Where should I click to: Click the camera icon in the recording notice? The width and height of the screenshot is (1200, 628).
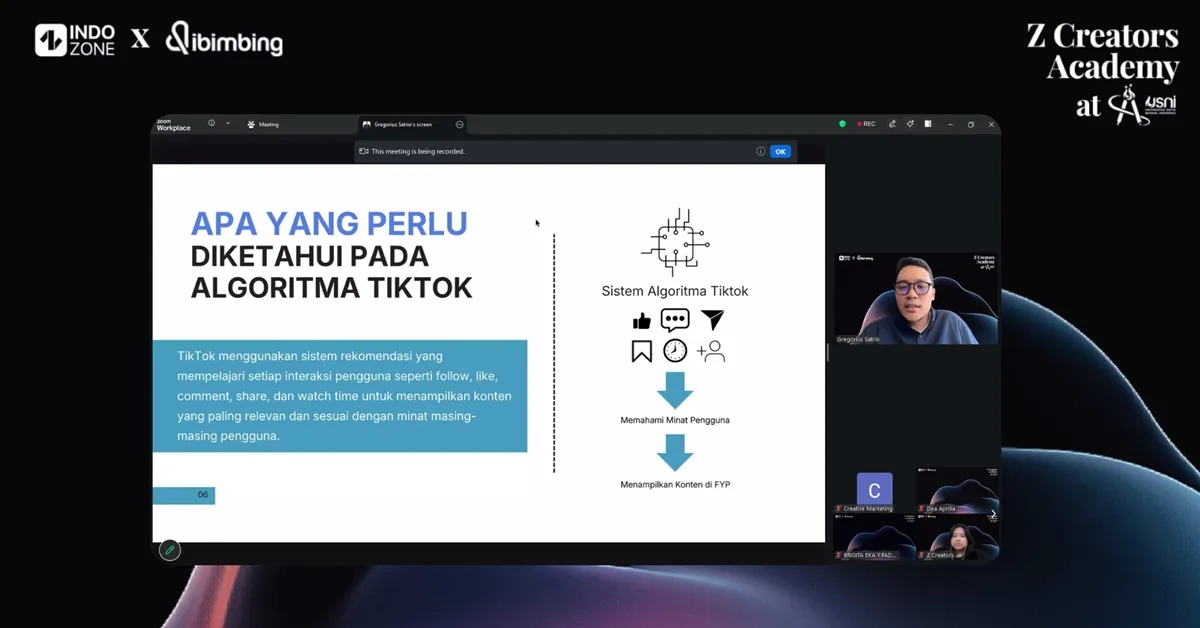364,151
